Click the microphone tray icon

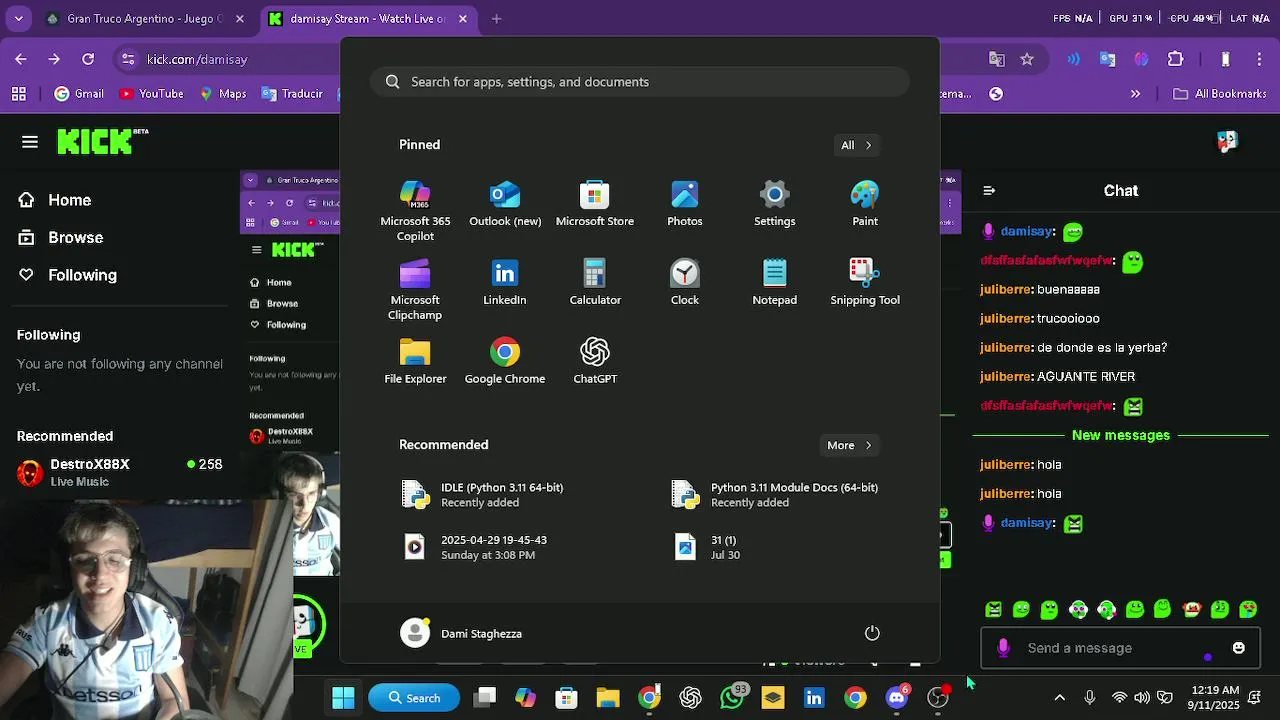tap(1090, 698)
